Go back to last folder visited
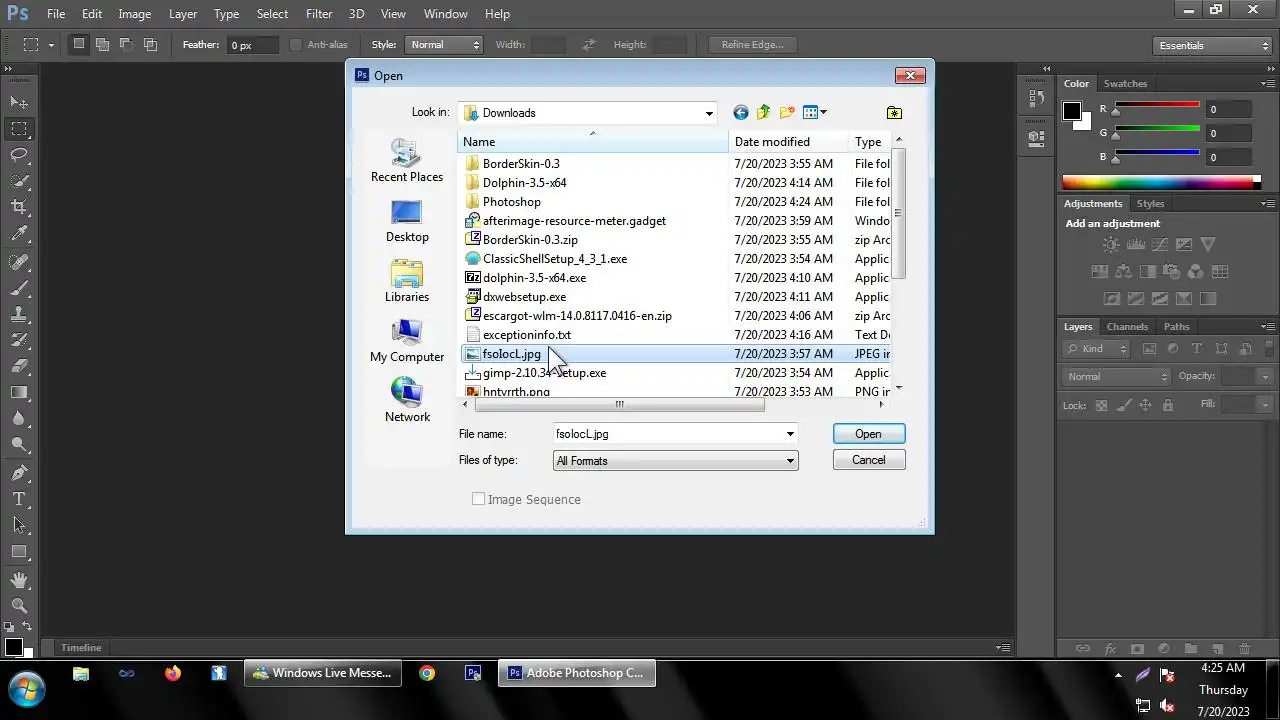 click(x=740, y=113)
